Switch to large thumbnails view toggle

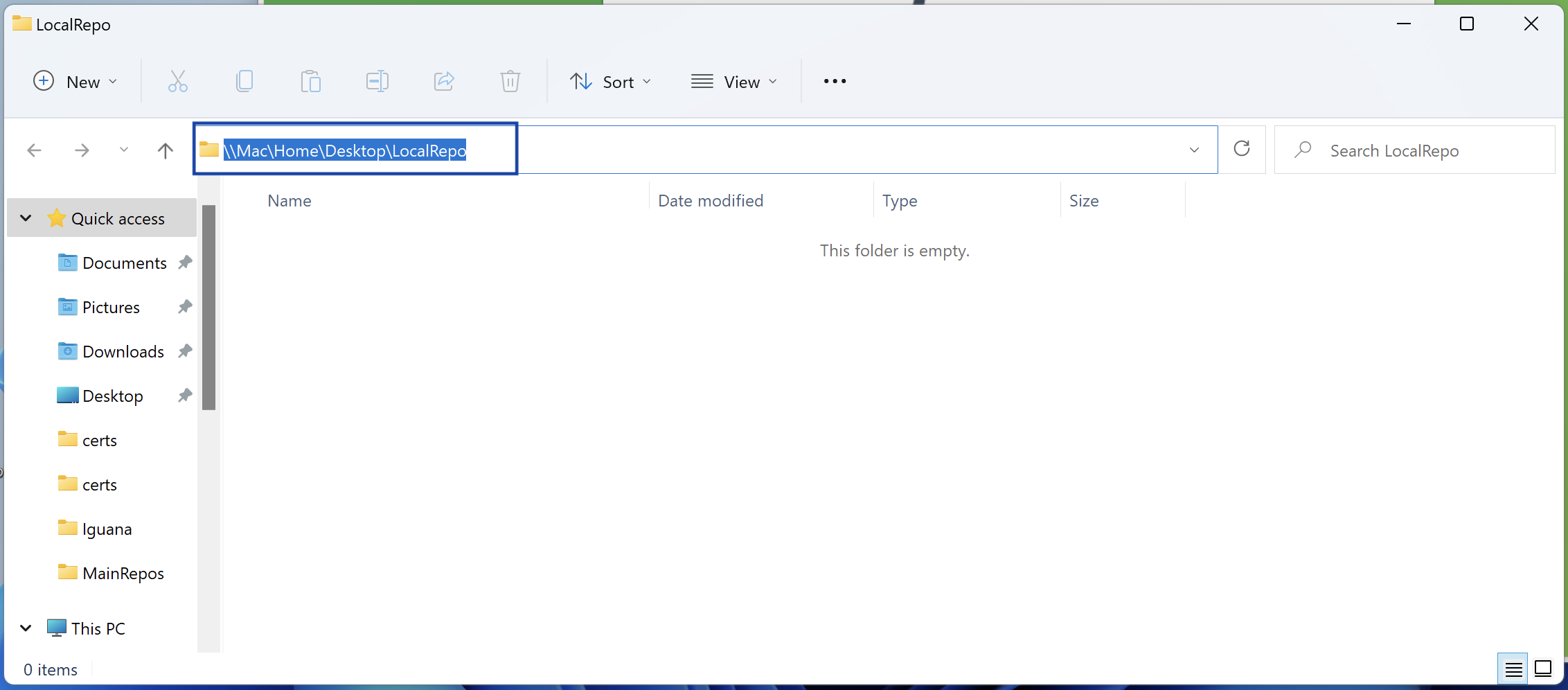(x=1544, y=669)
